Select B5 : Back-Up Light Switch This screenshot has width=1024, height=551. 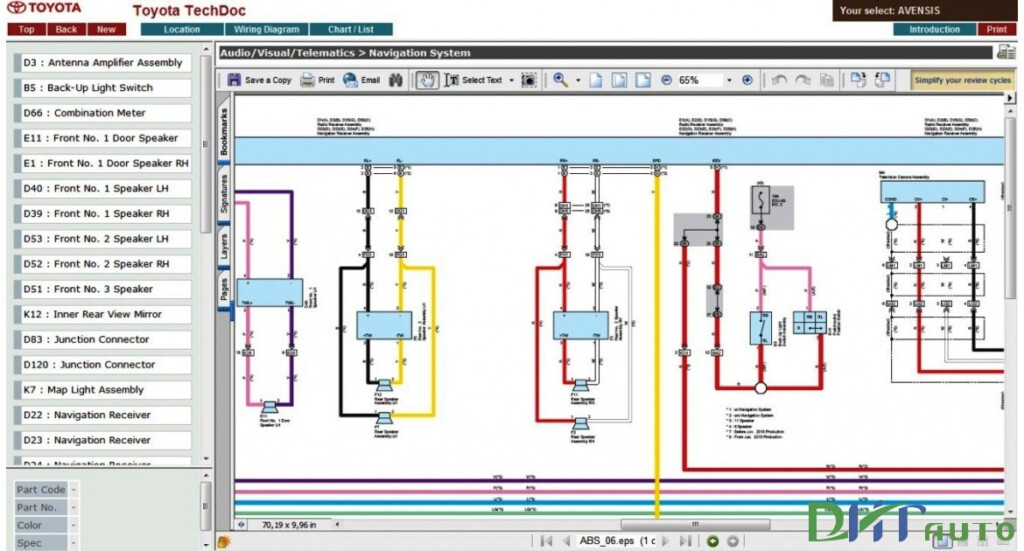(x=103, y=87)
